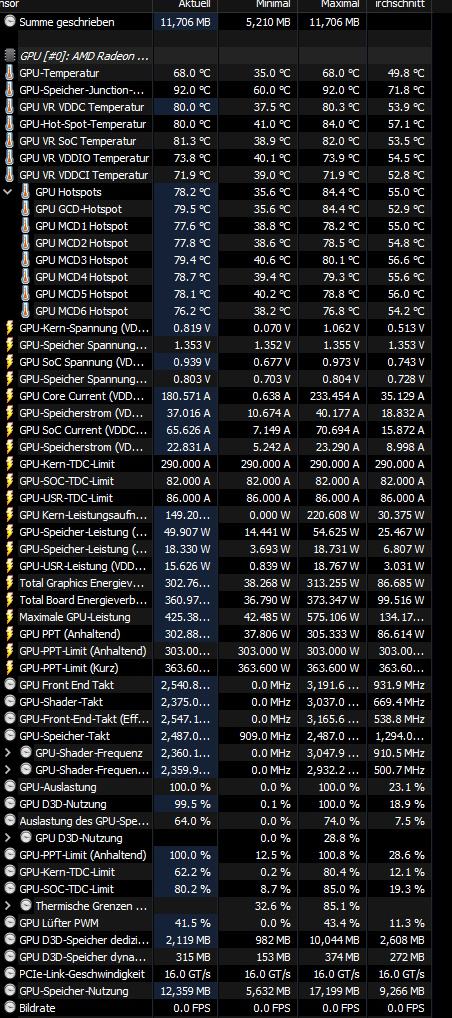
Task: Select the GPU SoC Current row
Action: click(216, 430)
